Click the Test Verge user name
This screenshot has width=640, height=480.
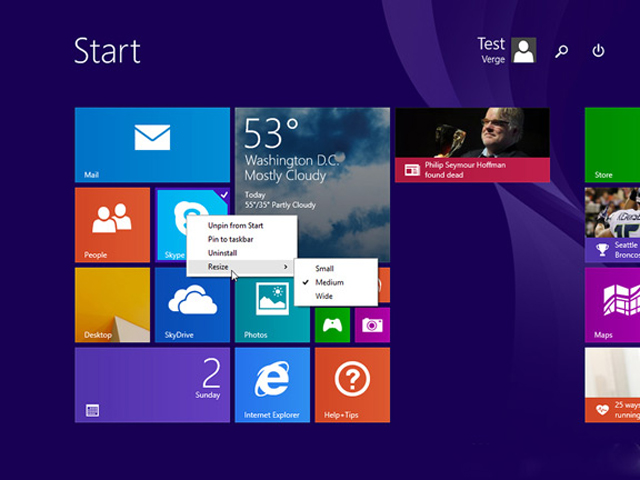point(491,51)
